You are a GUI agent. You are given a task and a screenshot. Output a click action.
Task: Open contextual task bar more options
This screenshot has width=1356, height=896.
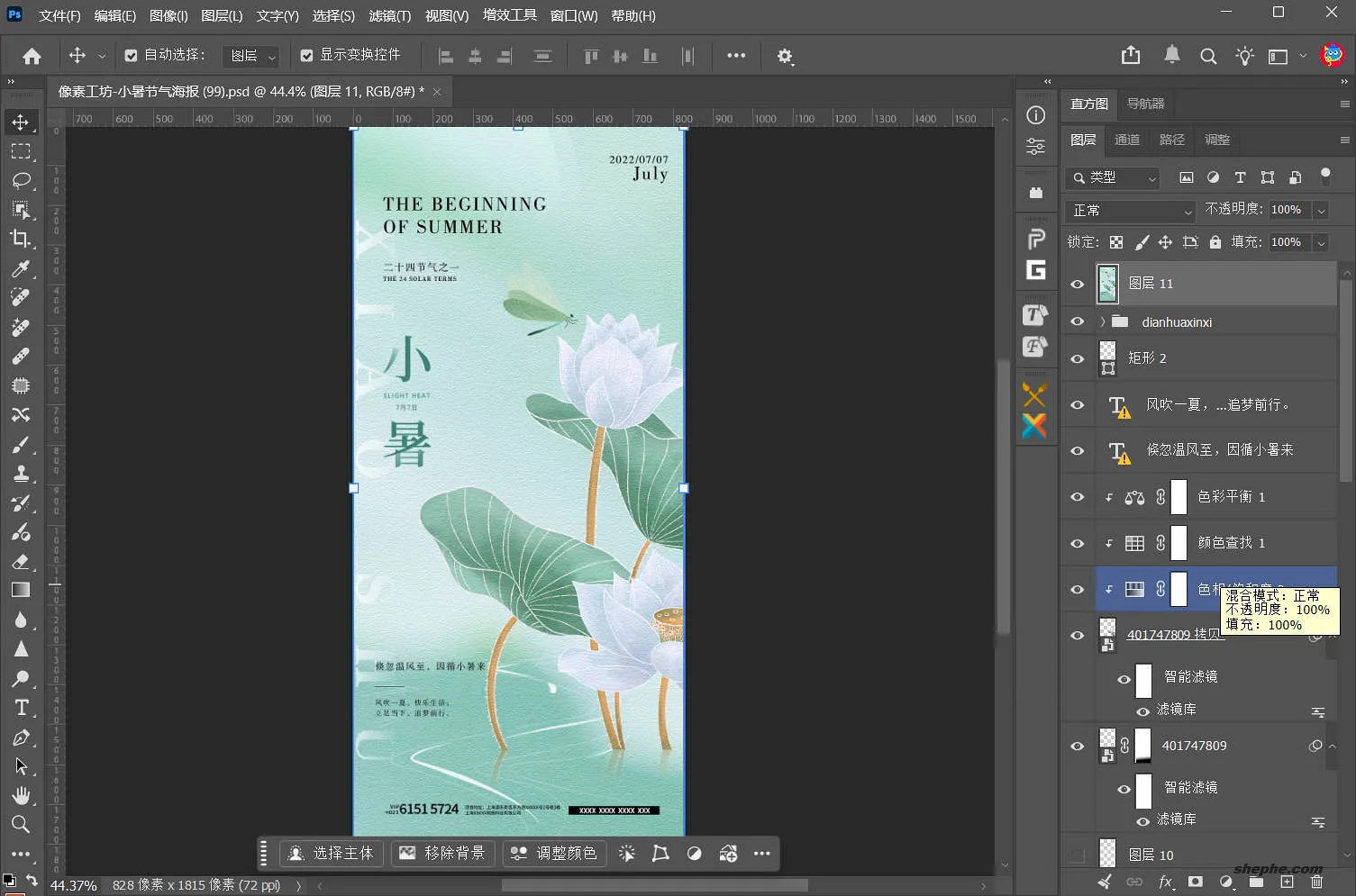point(761,853)
